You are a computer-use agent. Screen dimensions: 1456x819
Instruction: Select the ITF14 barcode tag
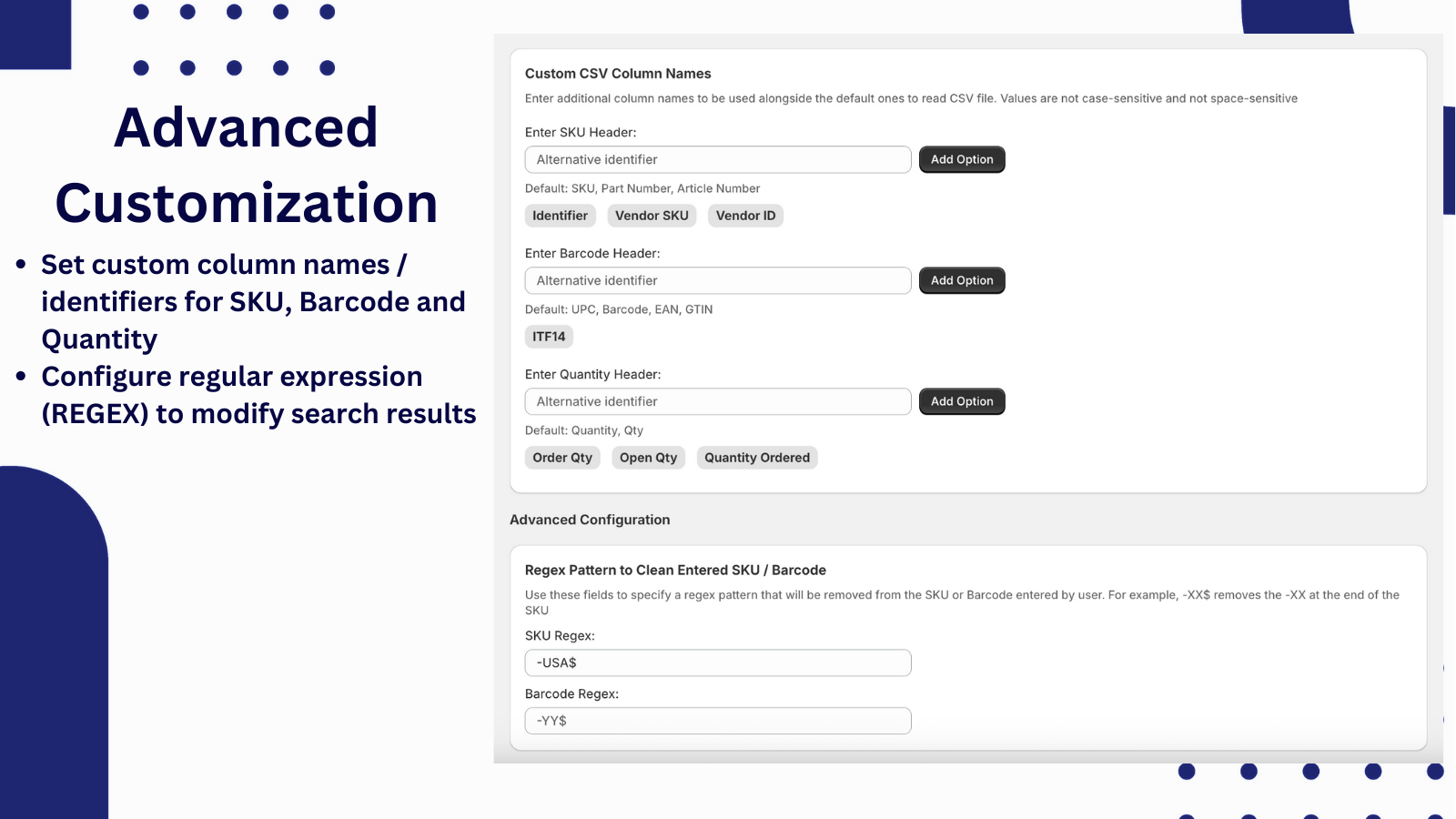coord(549,337)
